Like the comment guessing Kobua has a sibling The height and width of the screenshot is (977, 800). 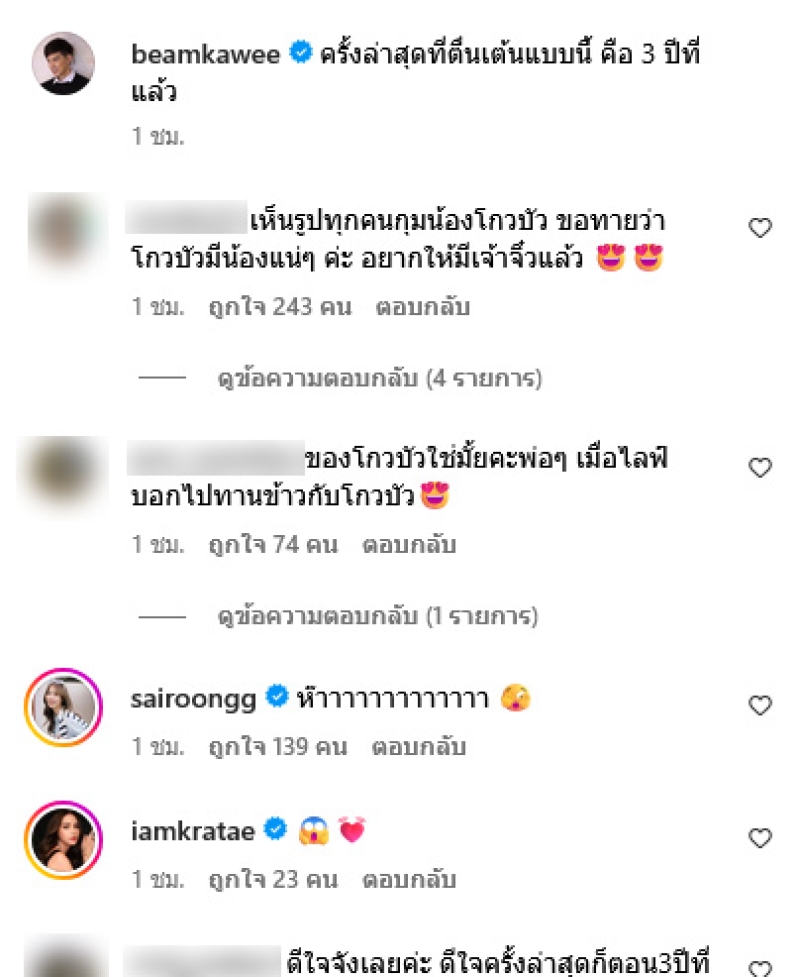[760, 229]
